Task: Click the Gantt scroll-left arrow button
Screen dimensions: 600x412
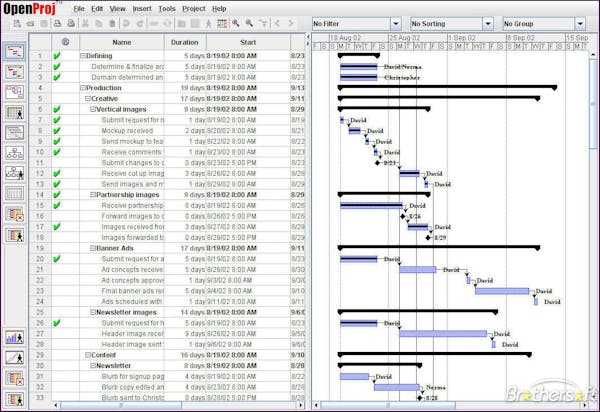Action: 316,405
